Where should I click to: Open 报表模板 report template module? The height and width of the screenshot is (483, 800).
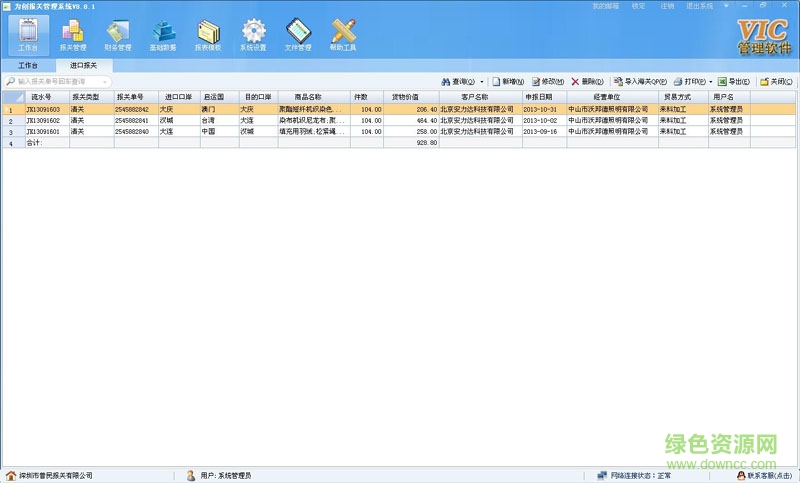[x=208, y=35]
